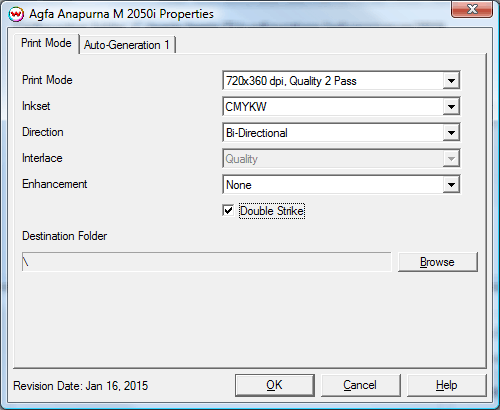The width and height of the screenshot is (500, 410).
Task: Close the Agfa Anapurna Properties dialog
Action: click(x=472, y=9)
